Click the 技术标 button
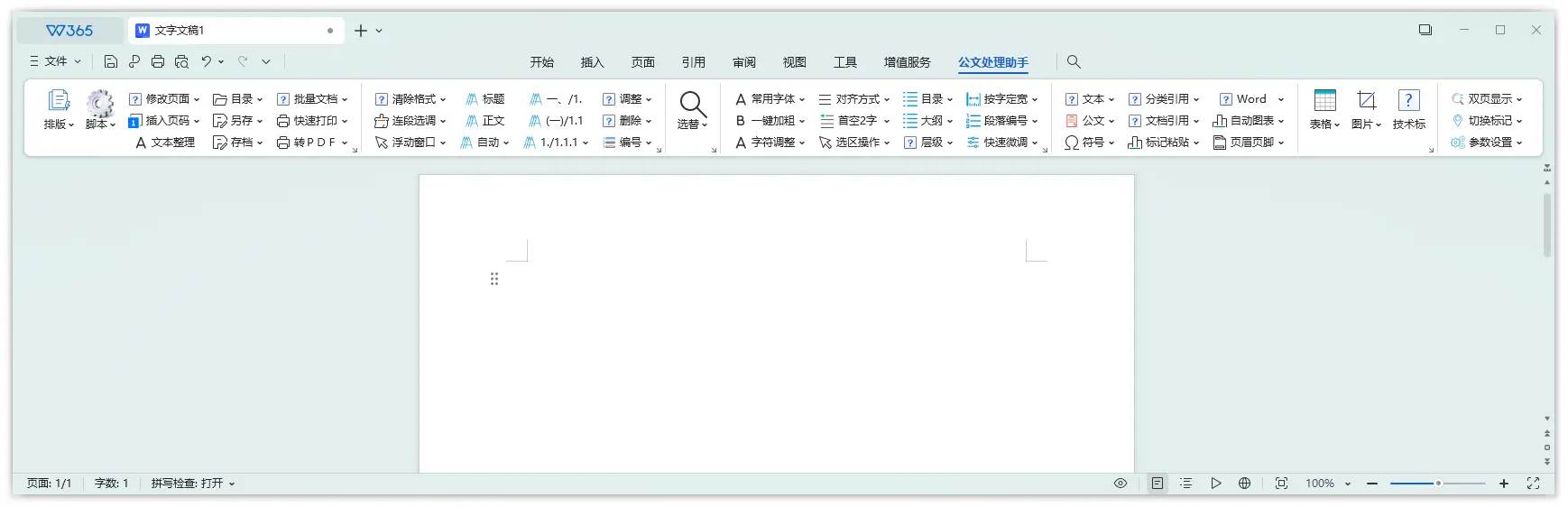The image size is (1568, 507). coord(1408,109)
